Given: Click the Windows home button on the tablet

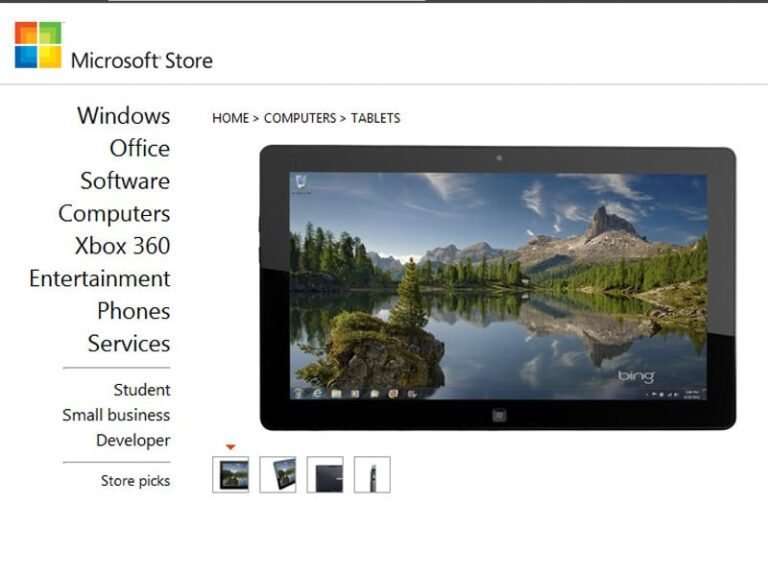Looking at the screenshot, I should tap(499, 415).
